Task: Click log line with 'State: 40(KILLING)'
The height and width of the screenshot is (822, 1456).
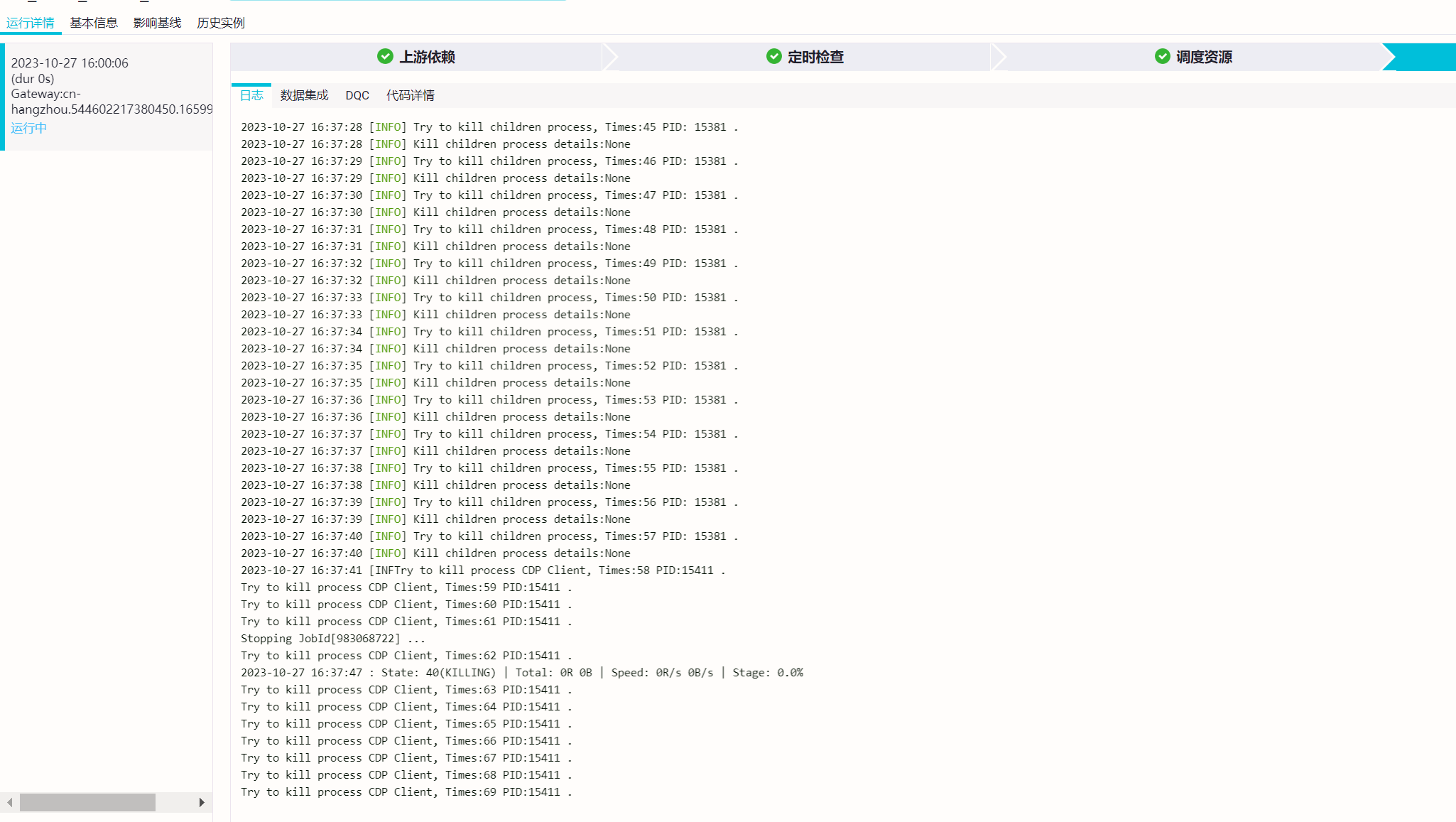Action: pos(522,672)
